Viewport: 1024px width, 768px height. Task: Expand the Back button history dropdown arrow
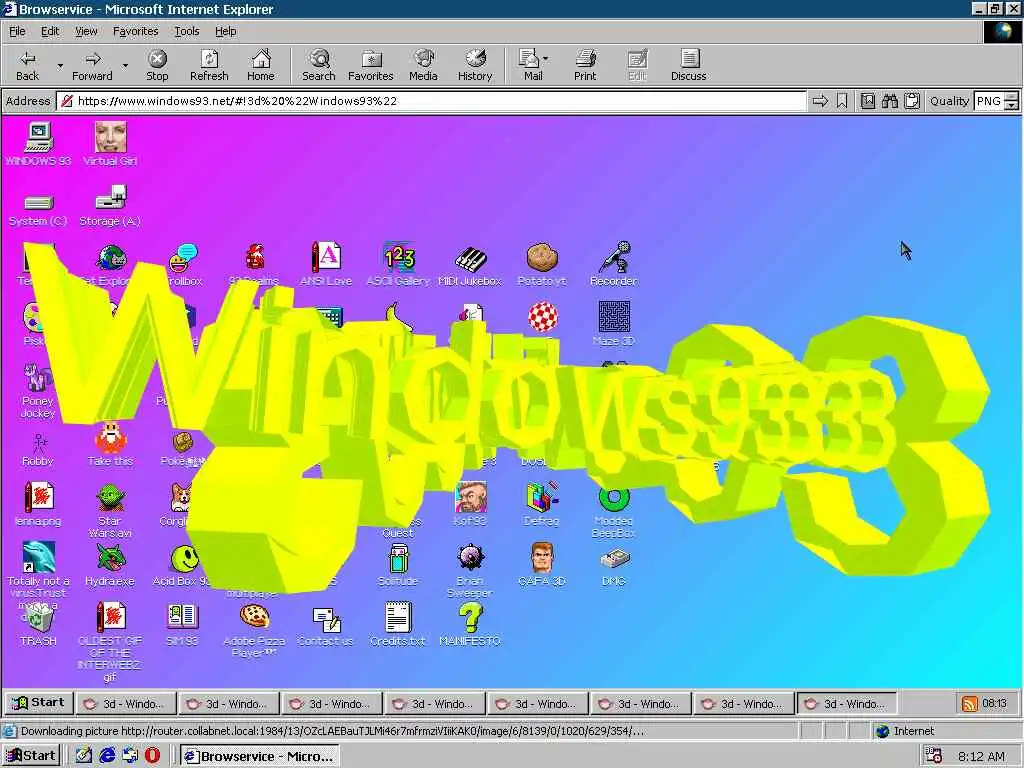click(x=60, y=65)
